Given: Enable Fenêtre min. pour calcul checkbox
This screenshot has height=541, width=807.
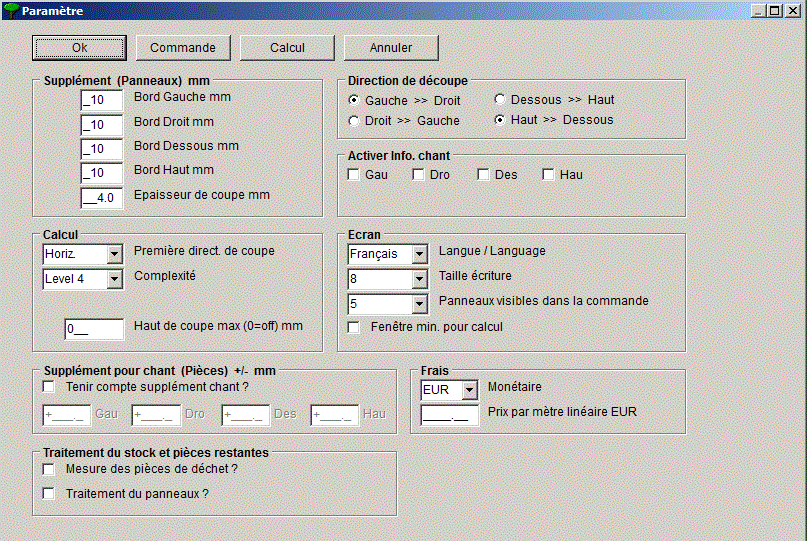Looking at the screenshot, I should pyautogui.click(x=354, y=327).
